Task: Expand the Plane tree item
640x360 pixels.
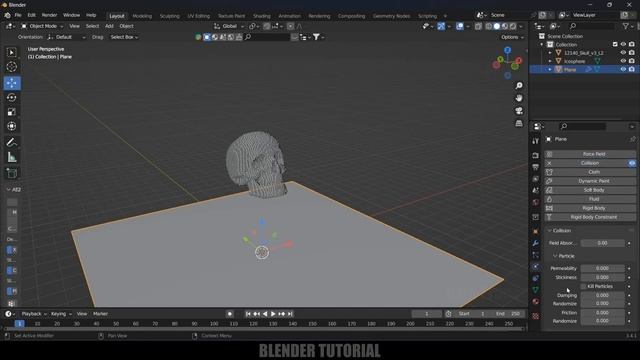Action: 550,69
